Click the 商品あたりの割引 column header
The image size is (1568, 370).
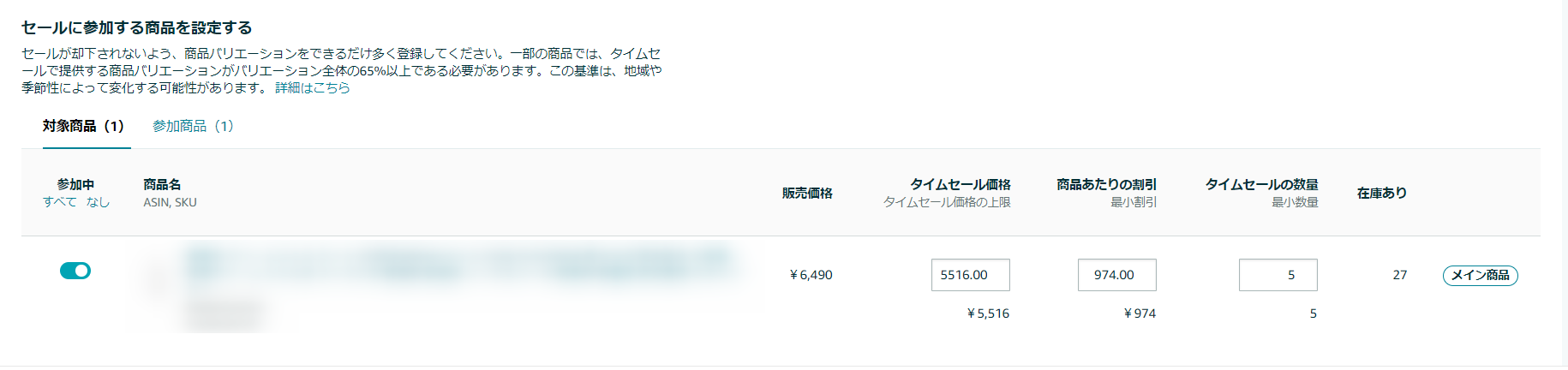point(1106,184)
